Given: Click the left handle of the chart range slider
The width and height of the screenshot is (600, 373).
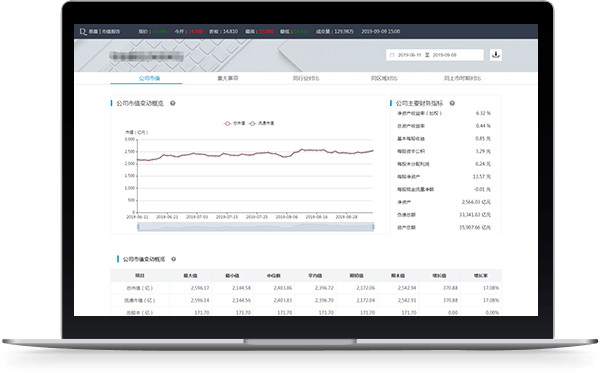Looking at the screenshot, I should [x=138, y=227].
